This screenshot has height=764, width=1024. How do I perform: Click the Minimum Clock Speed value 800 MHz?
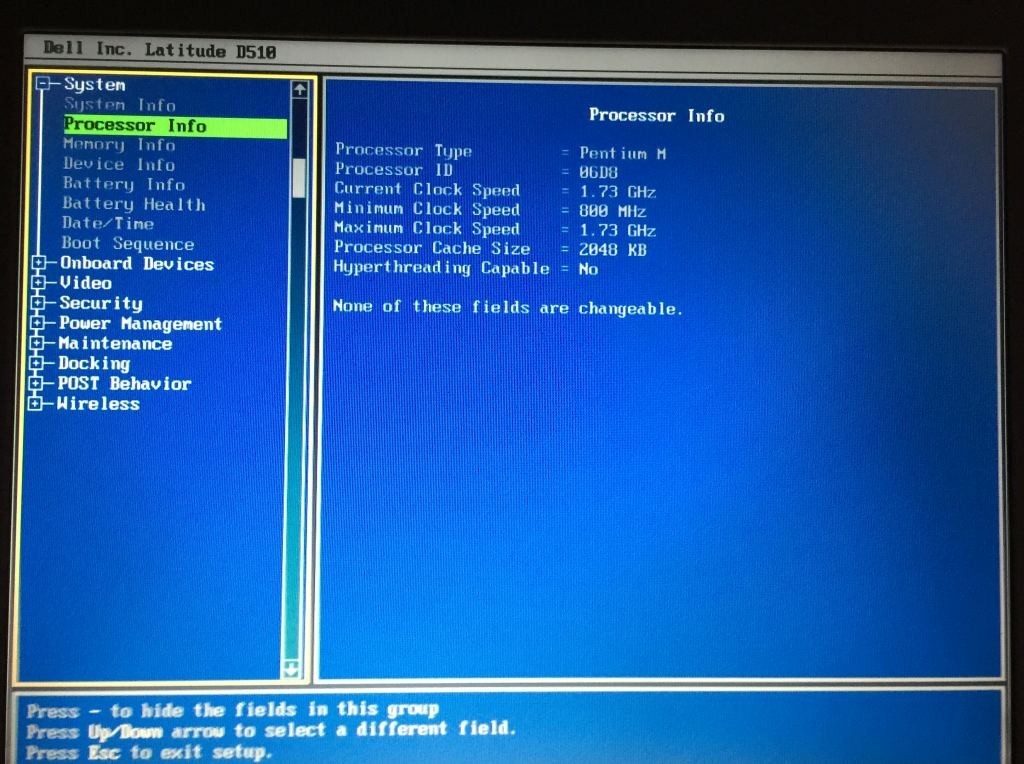(612, 211)
